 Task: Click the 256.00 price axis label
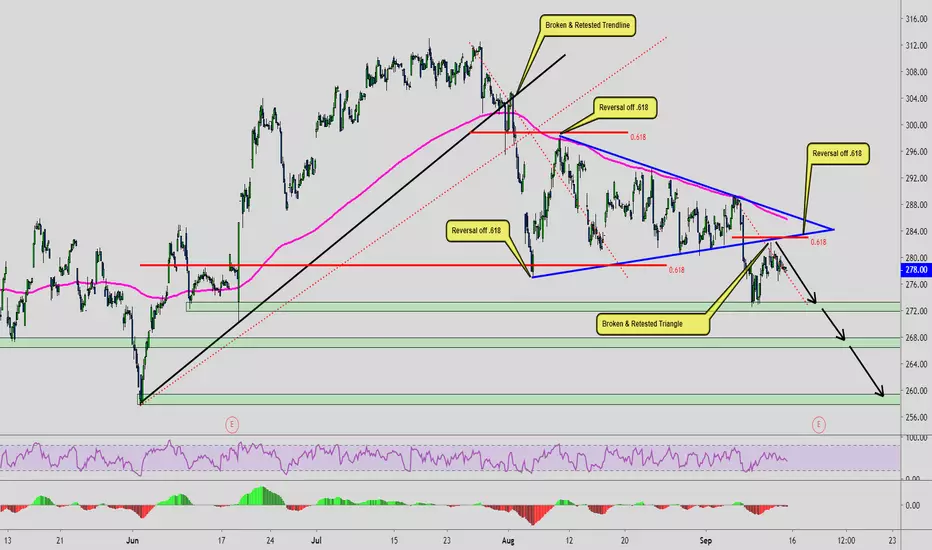(916, 417)
